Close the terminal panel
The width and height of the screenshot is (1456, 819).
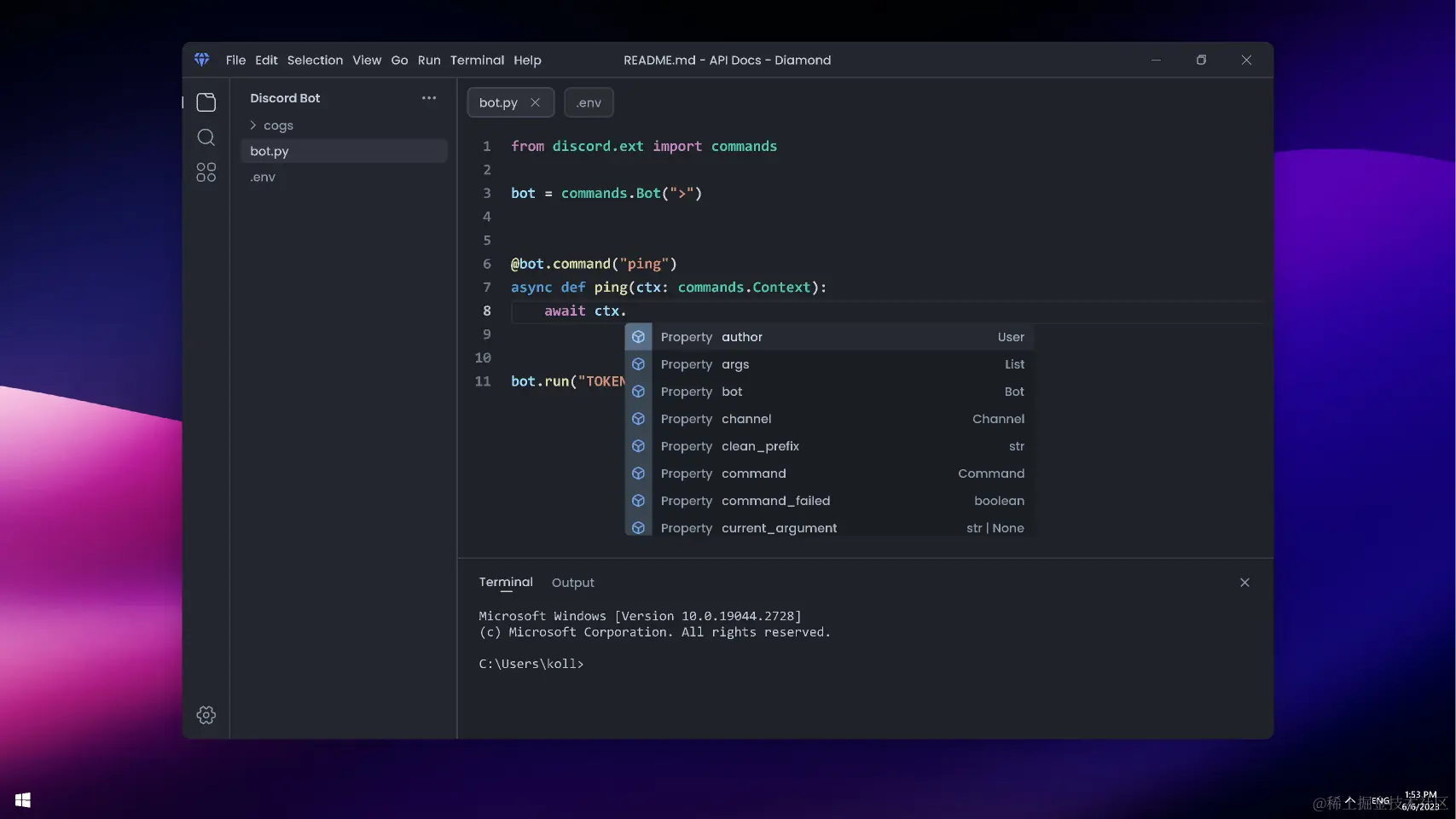(x=1244, y=583)
